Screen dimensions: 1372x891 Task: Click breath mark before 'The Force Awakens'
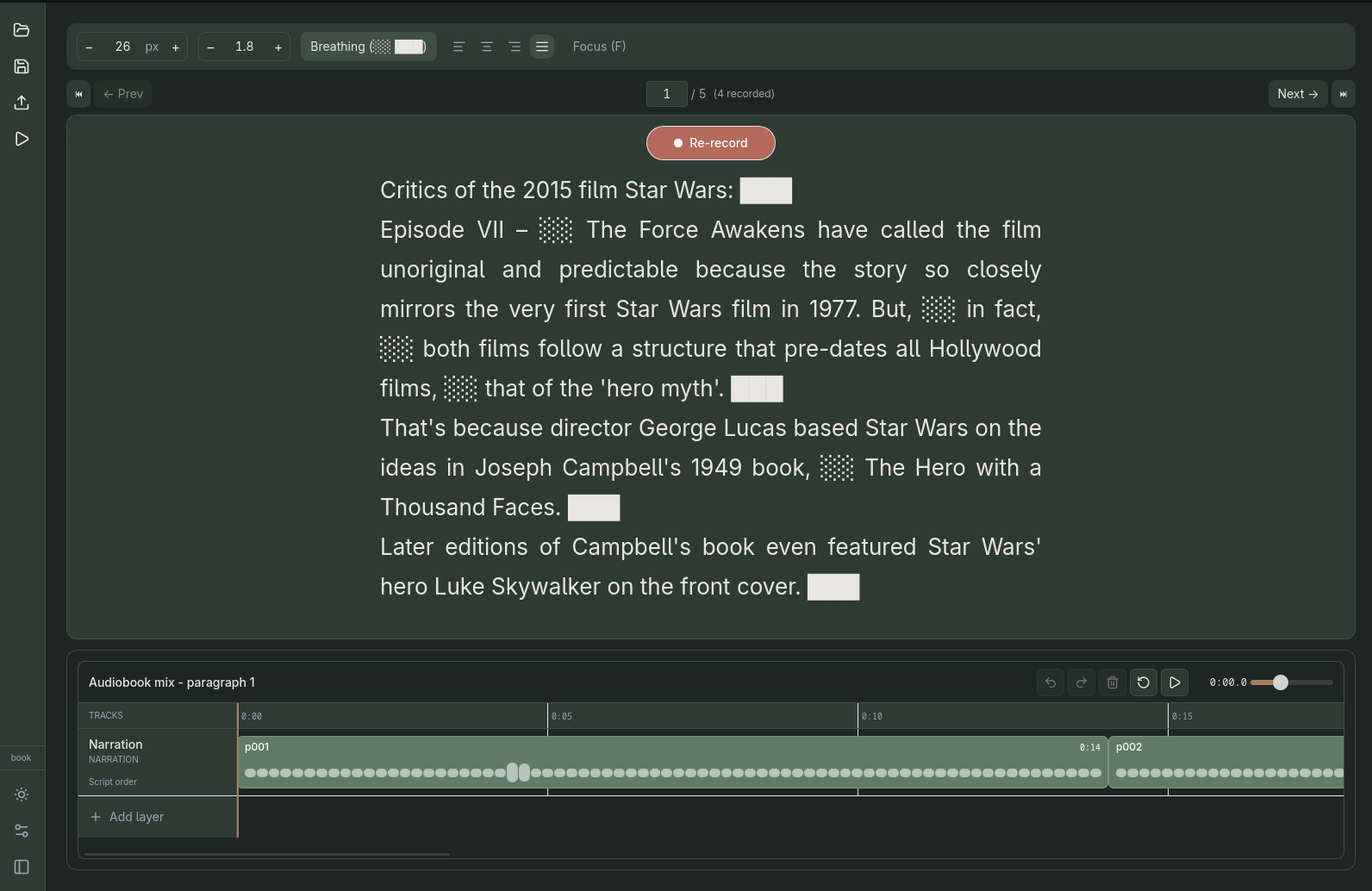click(x=556, y=230)
